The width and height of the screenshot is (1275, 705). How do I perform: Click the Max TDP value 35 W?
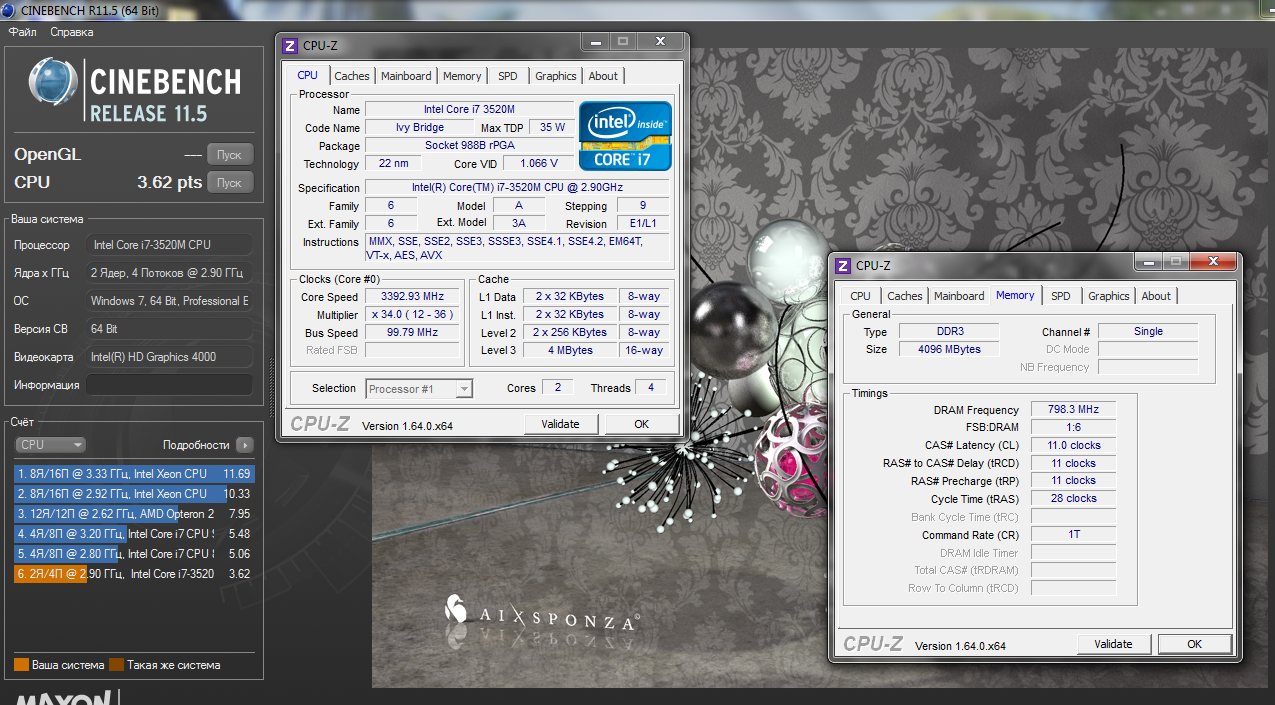552,128
